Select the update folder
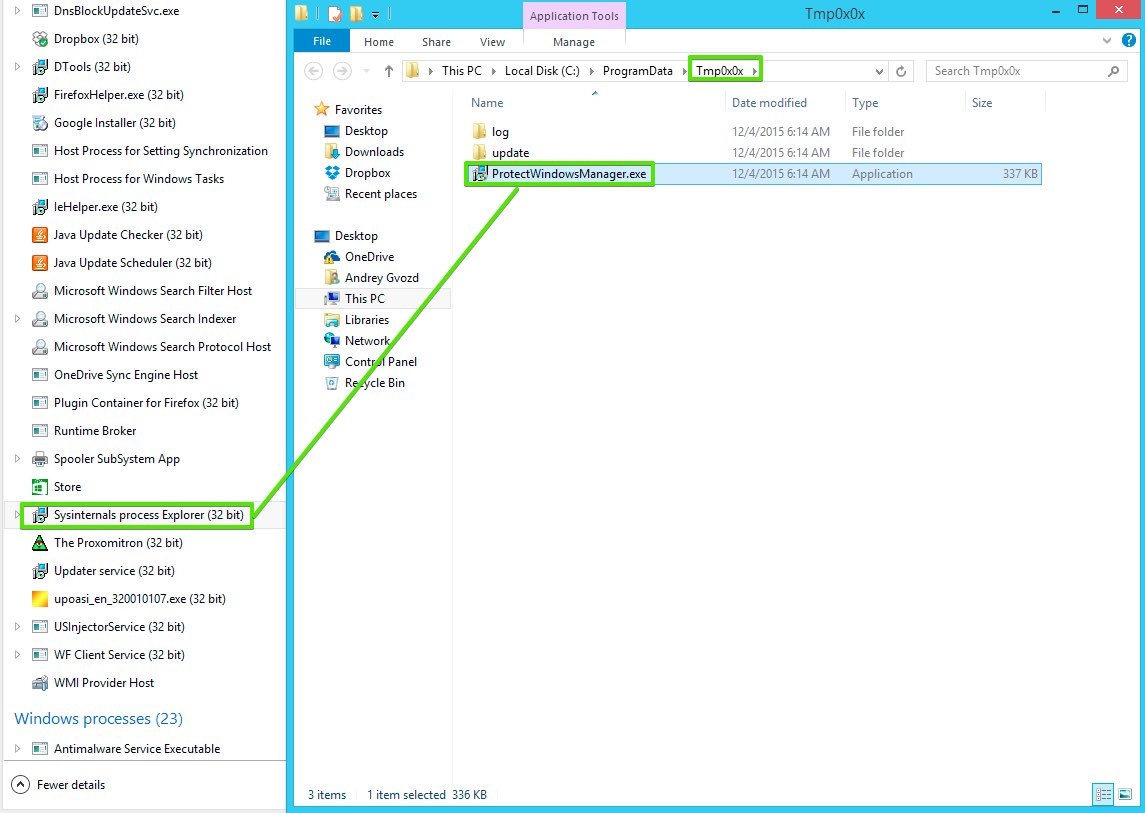The height and width of the screenshot is (813, 1145). coord(510,153)
